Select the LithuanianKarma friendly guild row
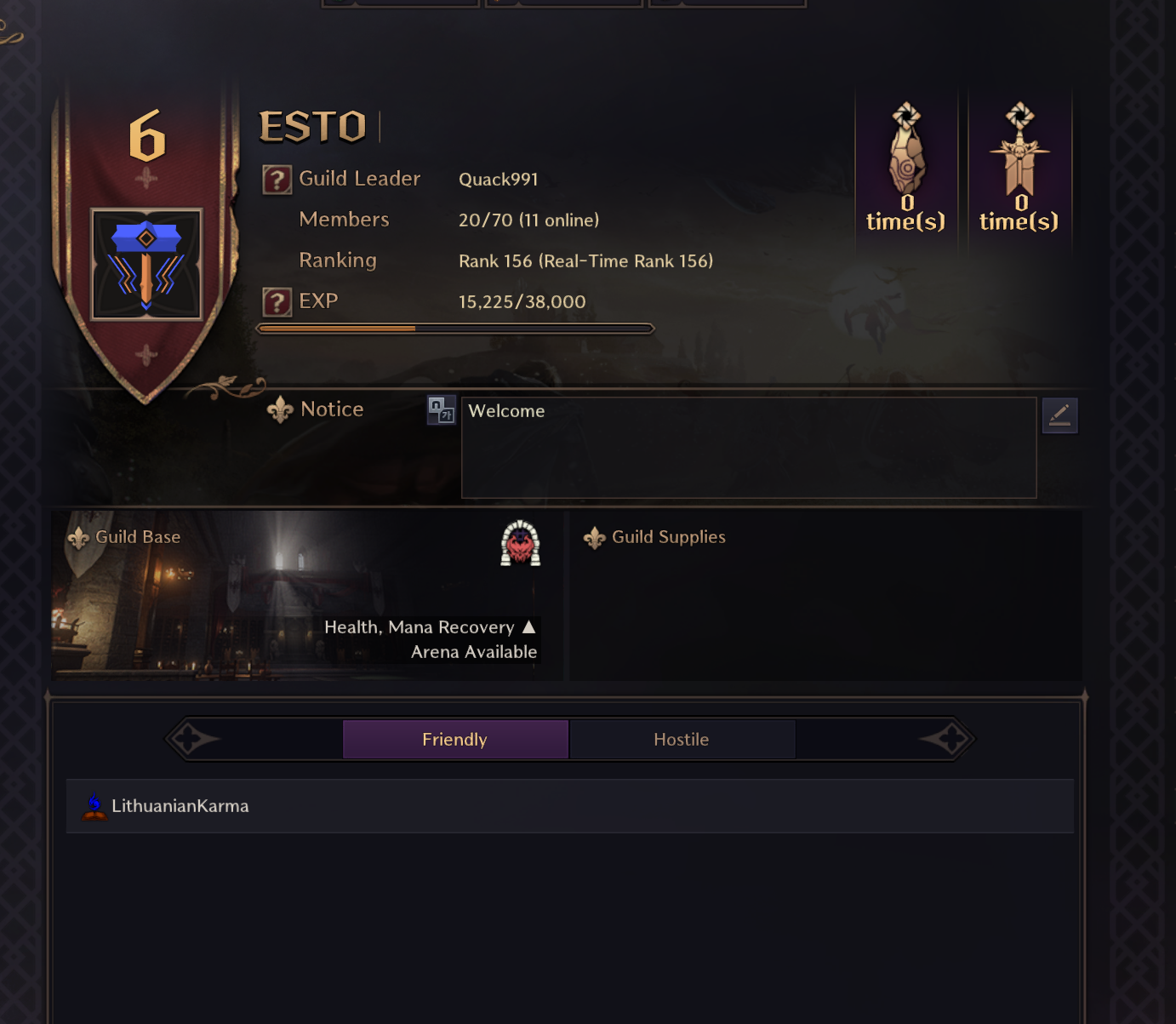The width and height of the screenshot is (1176, 1024). [570, 806]
